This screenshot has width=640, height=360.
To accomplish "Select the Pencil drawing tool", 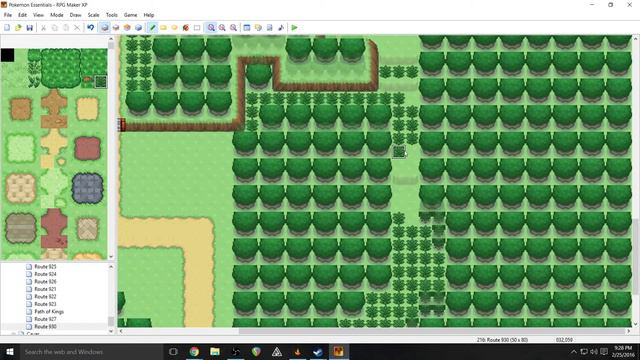I will pyautogui.click(x=152, y=28).
